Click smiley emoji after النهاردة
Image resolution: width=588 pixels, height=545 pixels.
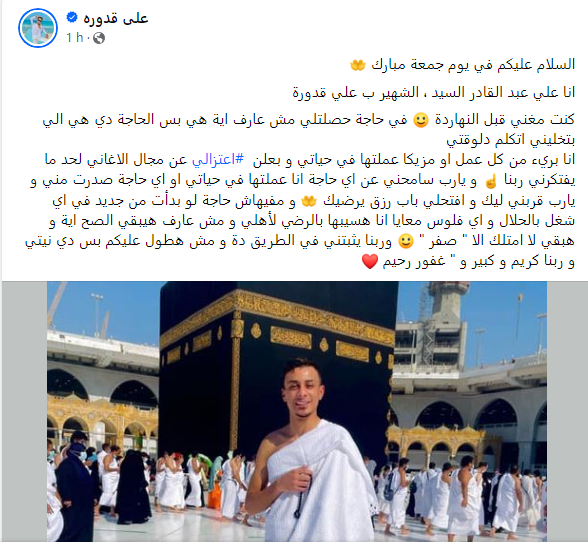pyautogui.click(x=421, y=120)
